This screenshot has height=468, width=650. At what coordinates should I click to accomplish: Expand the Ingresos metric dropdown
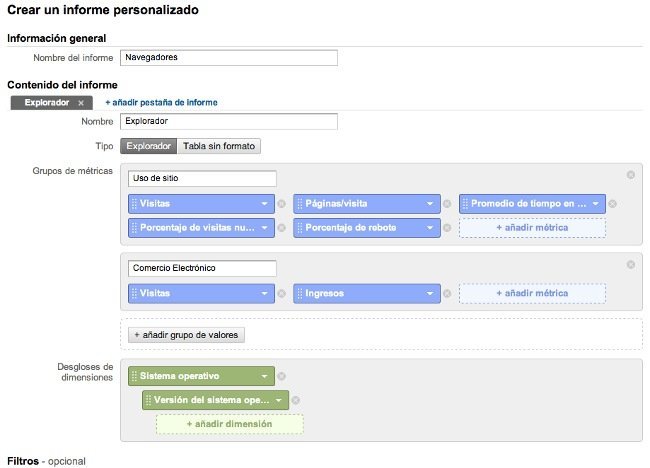click(x=429, y=294)
